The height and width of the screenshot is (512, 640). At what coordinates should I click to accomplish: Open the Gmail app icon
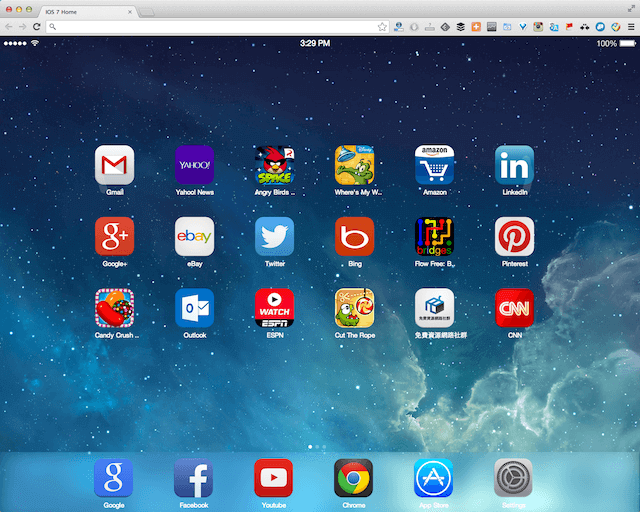tap(114, 165)
